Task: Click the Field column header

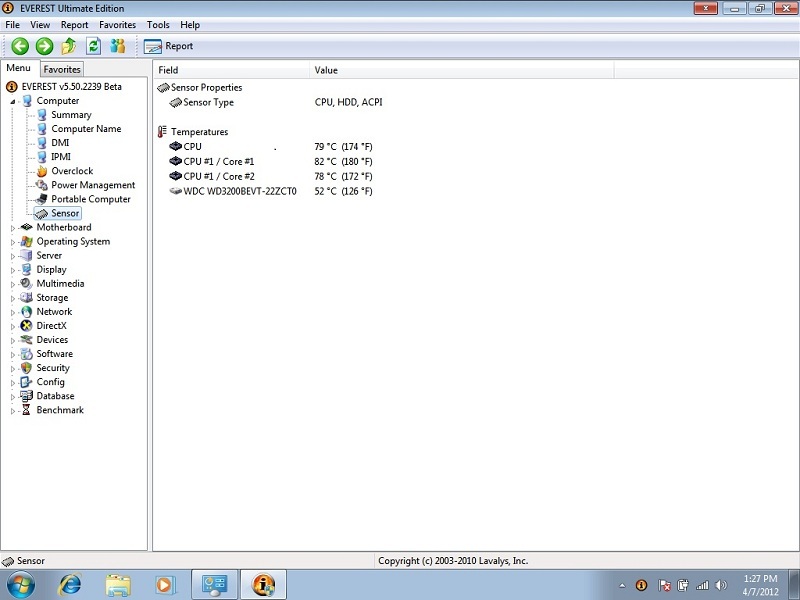Action: coord(231,70)
